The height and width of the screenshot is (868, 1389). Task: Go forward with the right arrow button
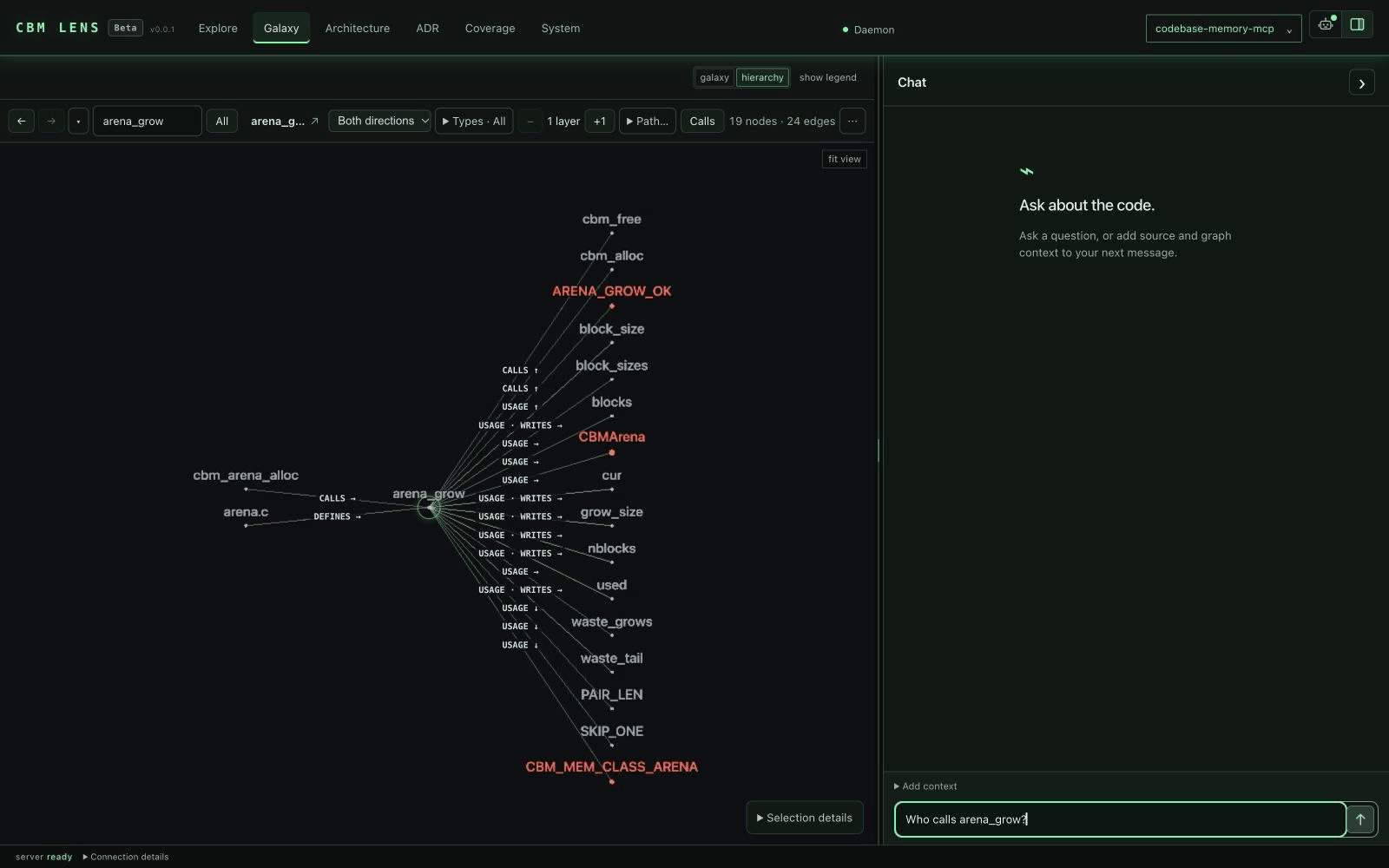click(51, 121)
